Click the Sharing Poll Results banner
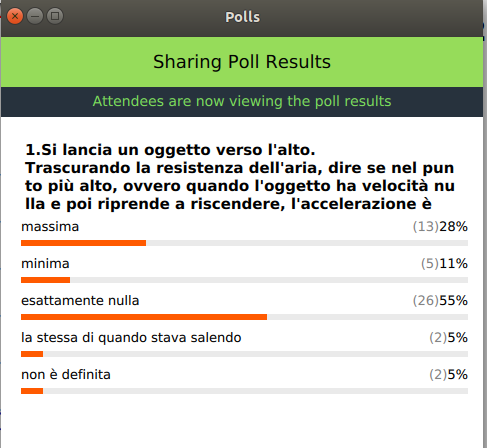The width and height of the screenshot is (487, 448). [242, 62]
